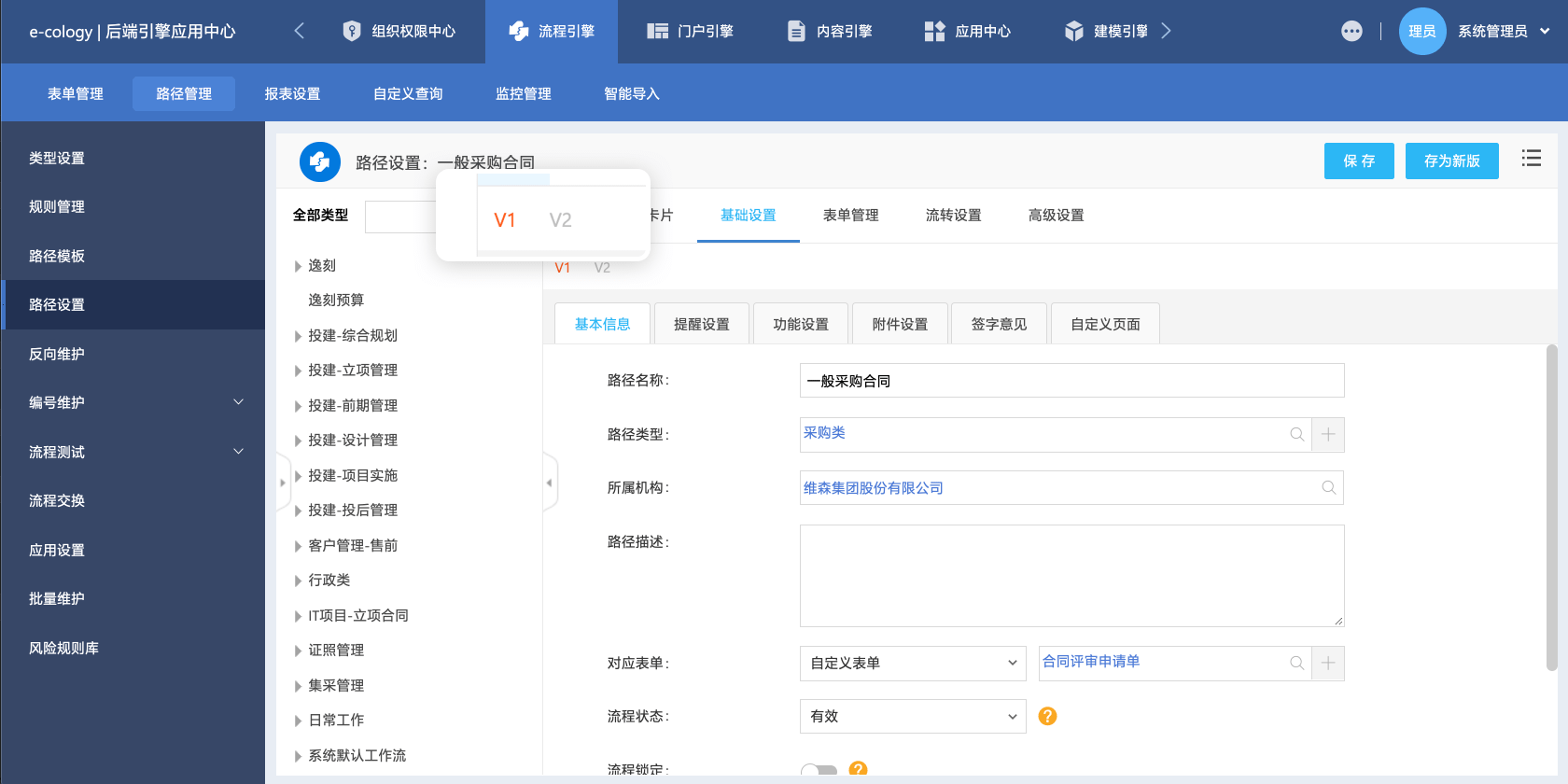Switch to 表单管理 top tab

point(76,93)
